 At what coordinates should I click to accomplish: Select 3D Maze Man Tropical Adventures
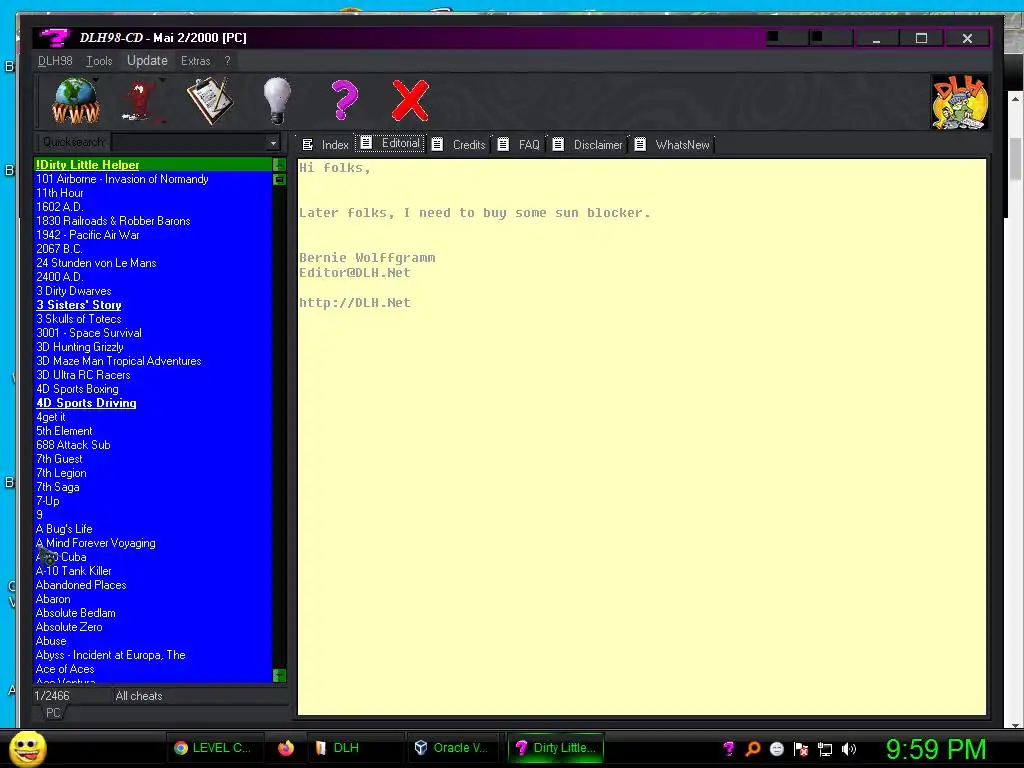[152, 361]
